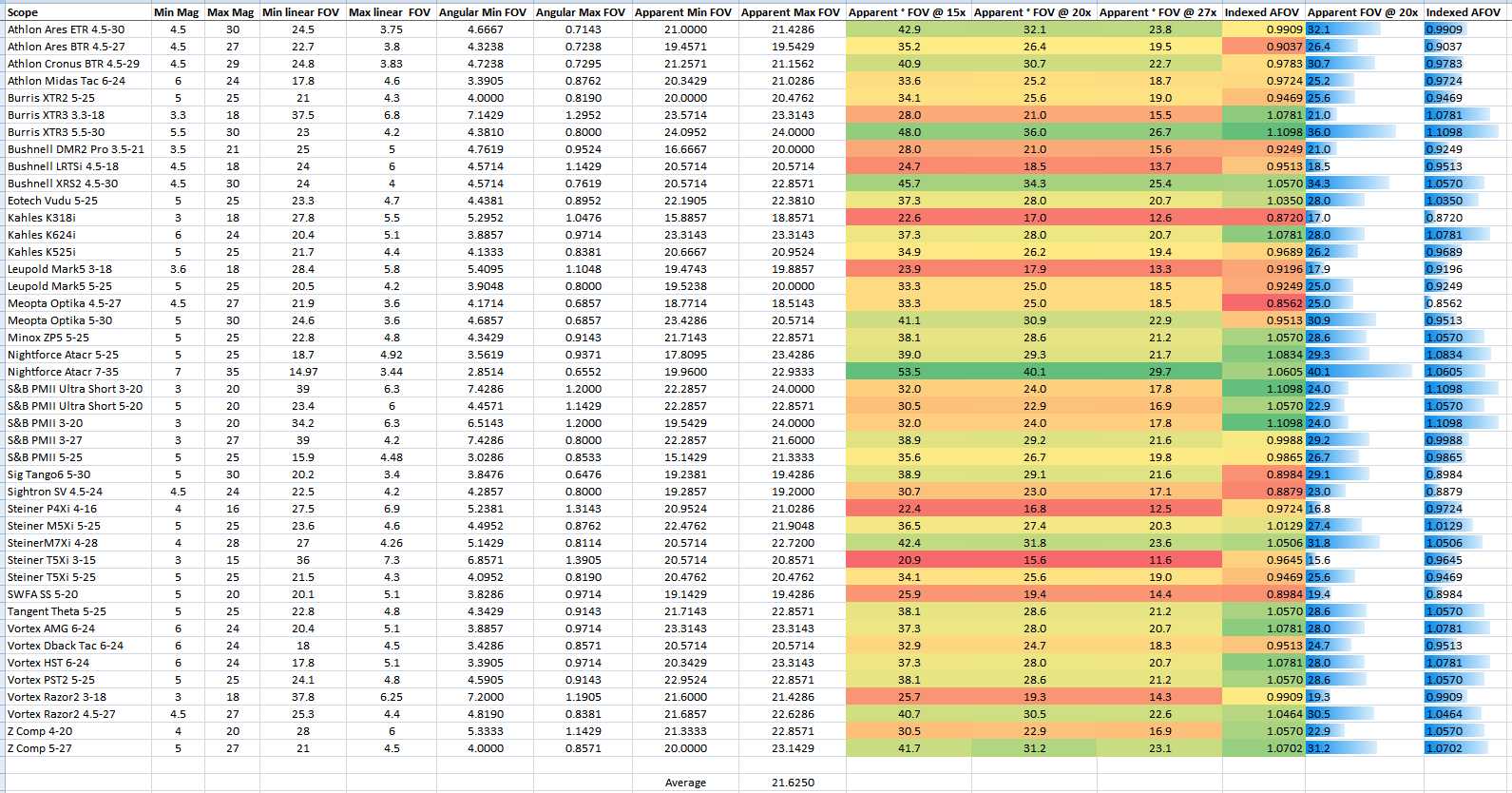Image resolution: width=1512 pixels, height=793 pixels.
Task: Select the 4.26 value for SteinerM7Xi 4-28
Action: tap(392, 543)
